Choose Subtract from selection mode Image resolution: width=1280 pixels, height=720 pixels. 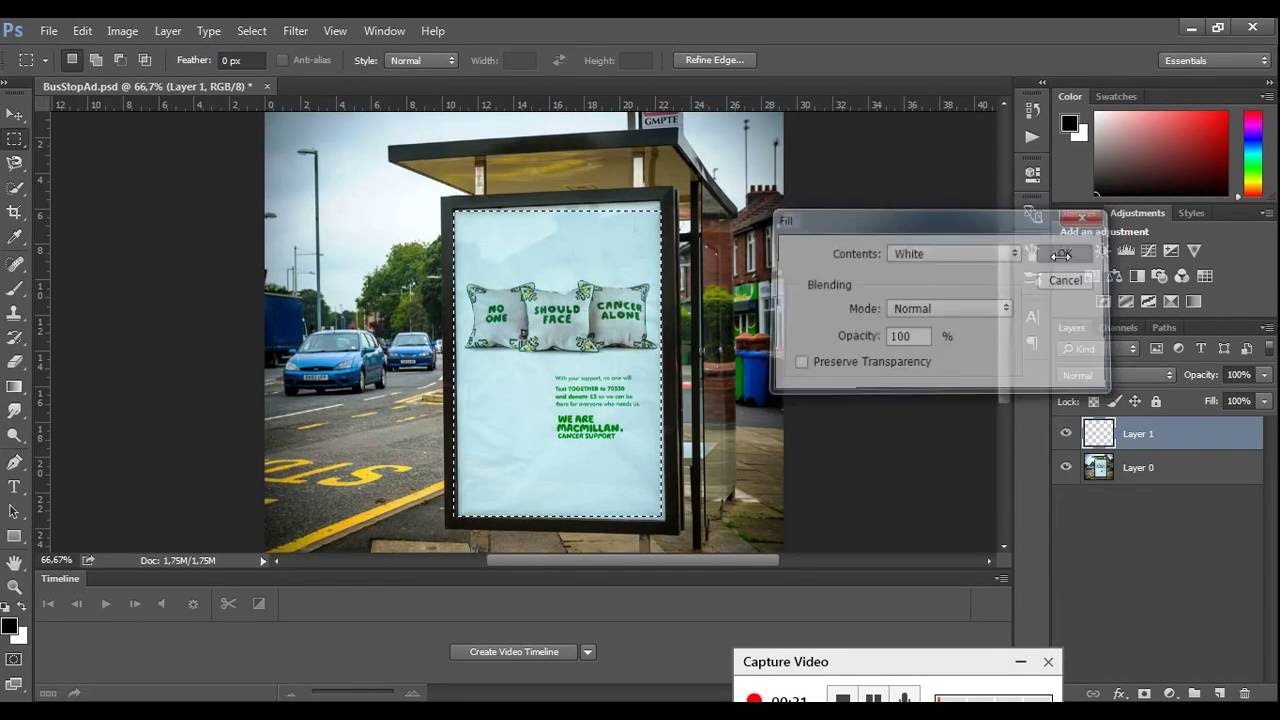120,60
